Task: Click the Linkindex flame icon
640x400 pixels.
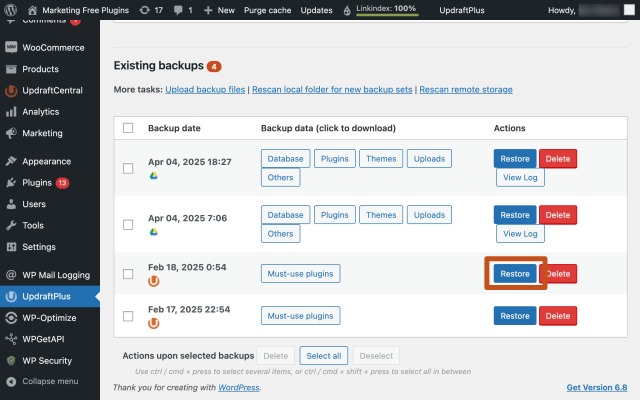Action: pyautogui.click(x=347, y=11)
